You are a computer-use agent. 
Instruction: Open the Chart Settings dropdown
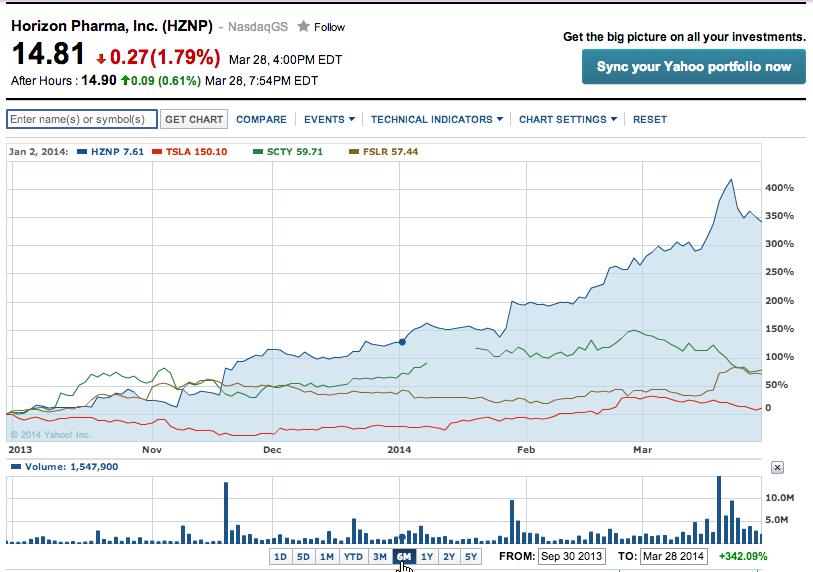pyautogui.click(x=568, y=119)
